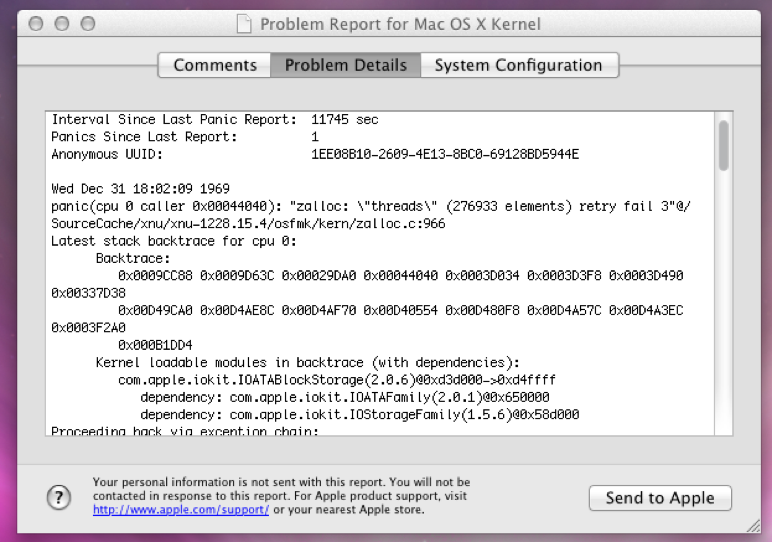Screen dimensions: 772x542
Task: Close the Problem Report window
Action: pos(36,24)
